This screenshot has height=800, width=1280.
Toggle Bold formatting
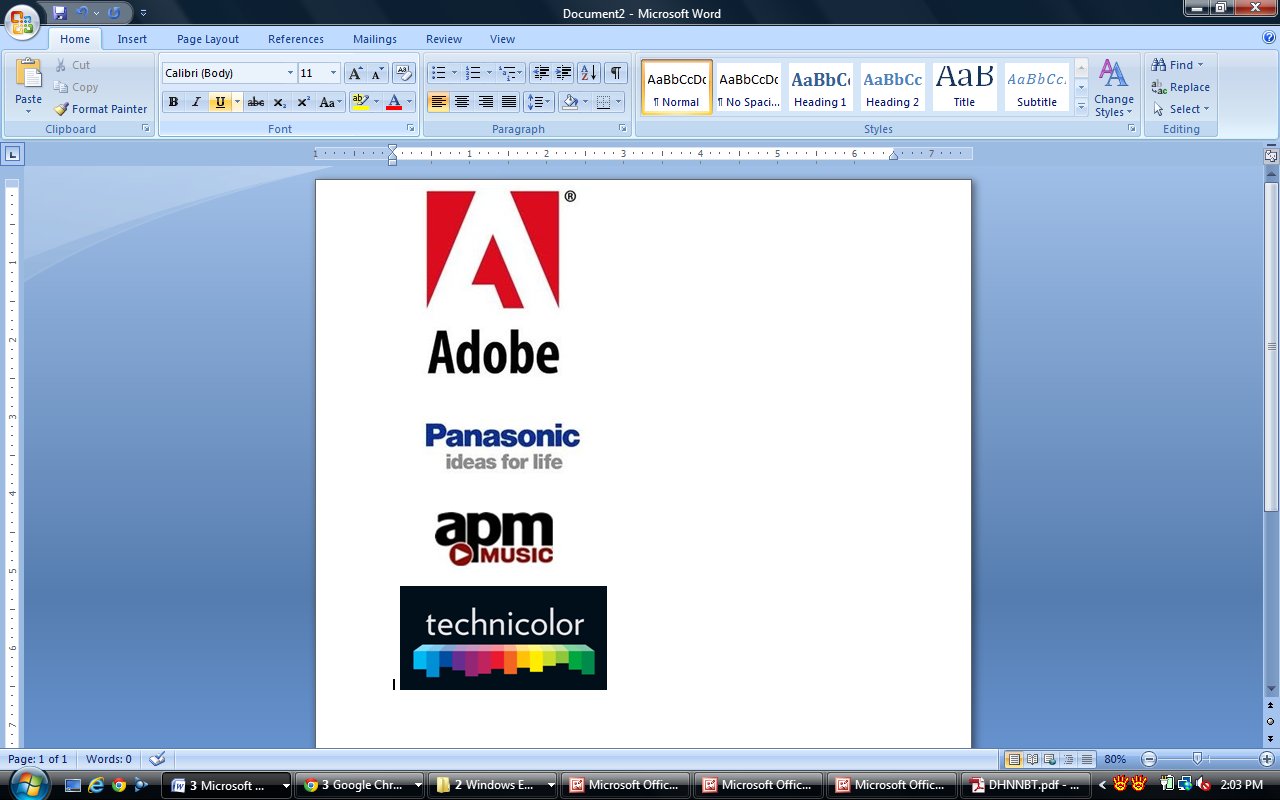pos(173,102)
